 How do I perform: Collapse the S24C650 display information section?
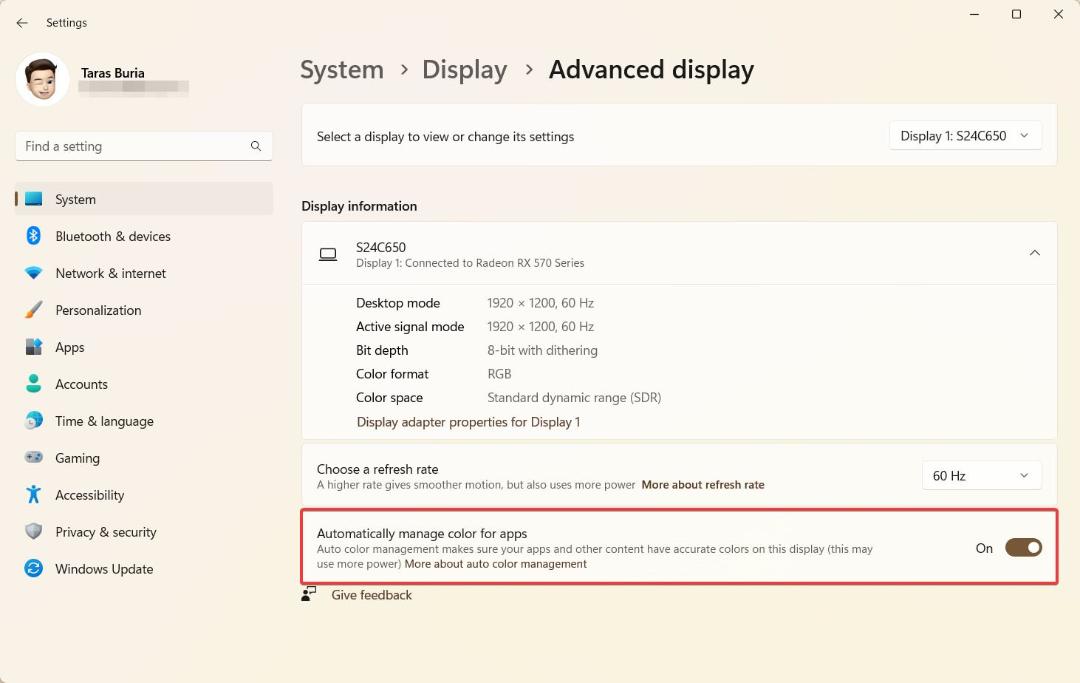point(1035,253)
